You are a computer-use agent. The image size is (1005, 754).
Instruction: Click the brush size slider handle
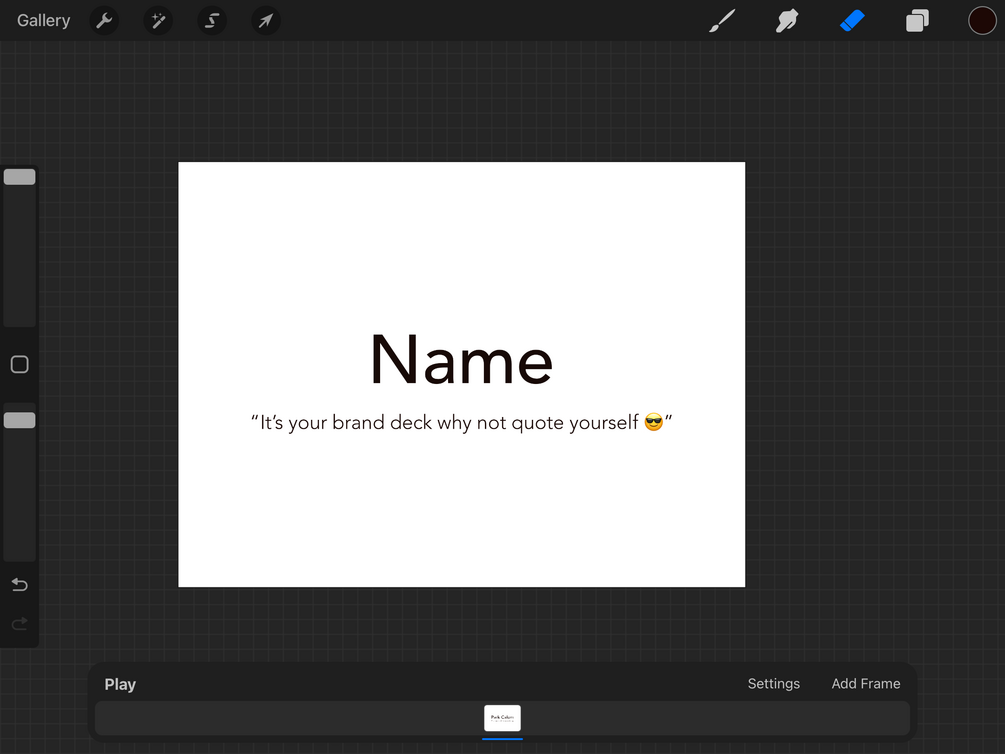pyautogui.click(x=19, y=177)
